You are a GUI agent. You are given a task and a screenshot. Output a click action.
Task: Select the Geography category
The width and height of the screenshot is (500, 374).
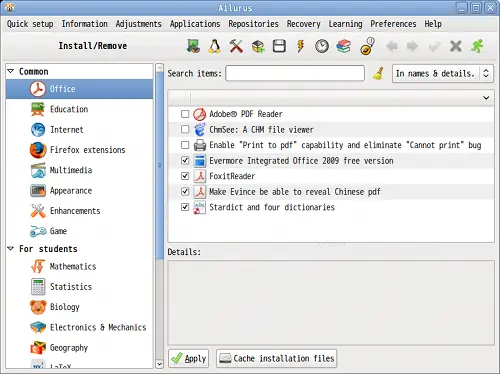79,348
